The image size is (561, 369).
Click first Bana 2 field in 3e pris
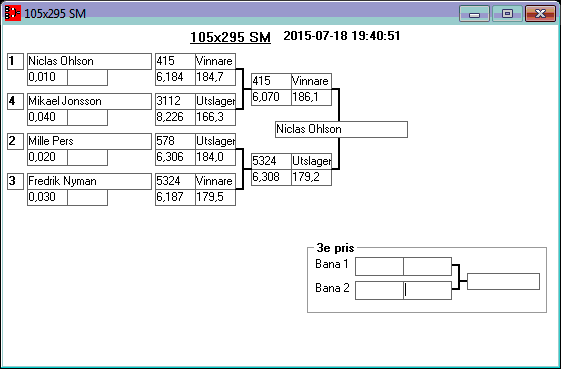pyautogui.click(x=379, y=291)
